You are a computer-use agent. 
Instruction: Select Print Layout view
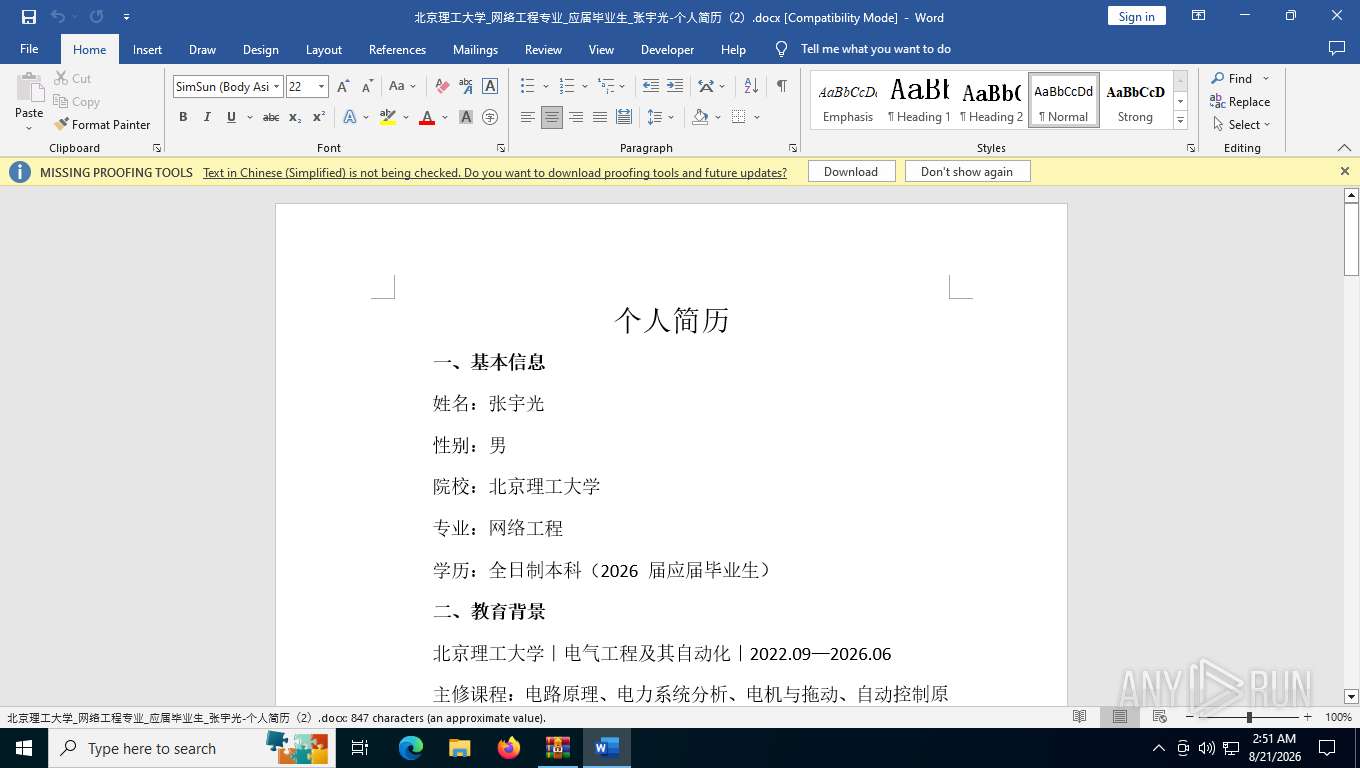tap(1120, 718)
